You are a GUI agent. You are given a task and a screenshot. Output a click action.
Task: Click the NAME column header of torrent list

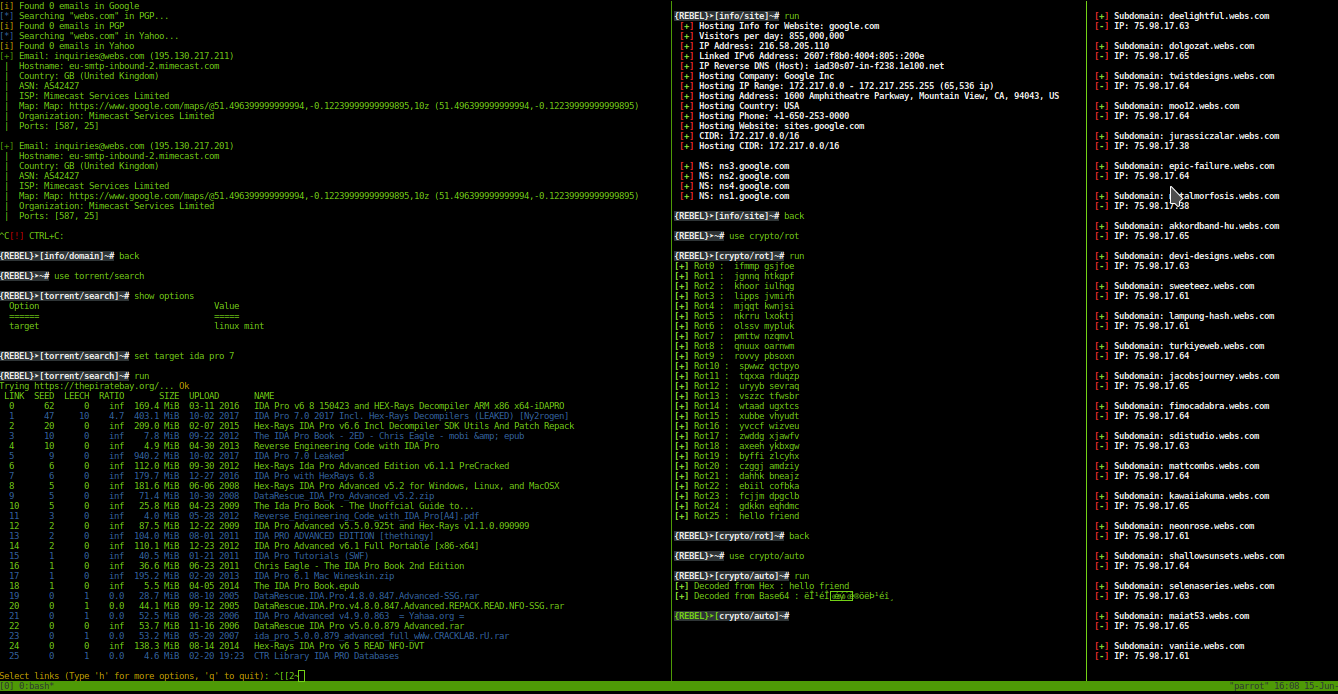pos(264,396)
